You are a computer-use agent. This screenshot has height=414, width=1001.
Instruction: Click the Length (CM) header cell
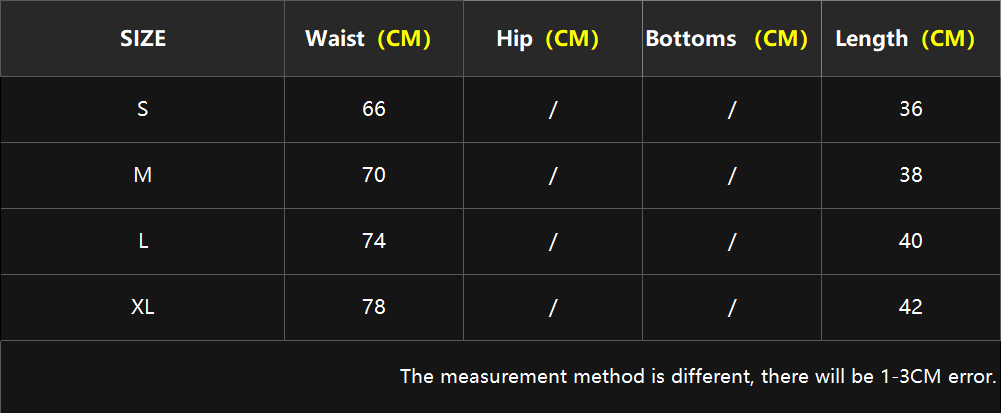click(911, 39)
